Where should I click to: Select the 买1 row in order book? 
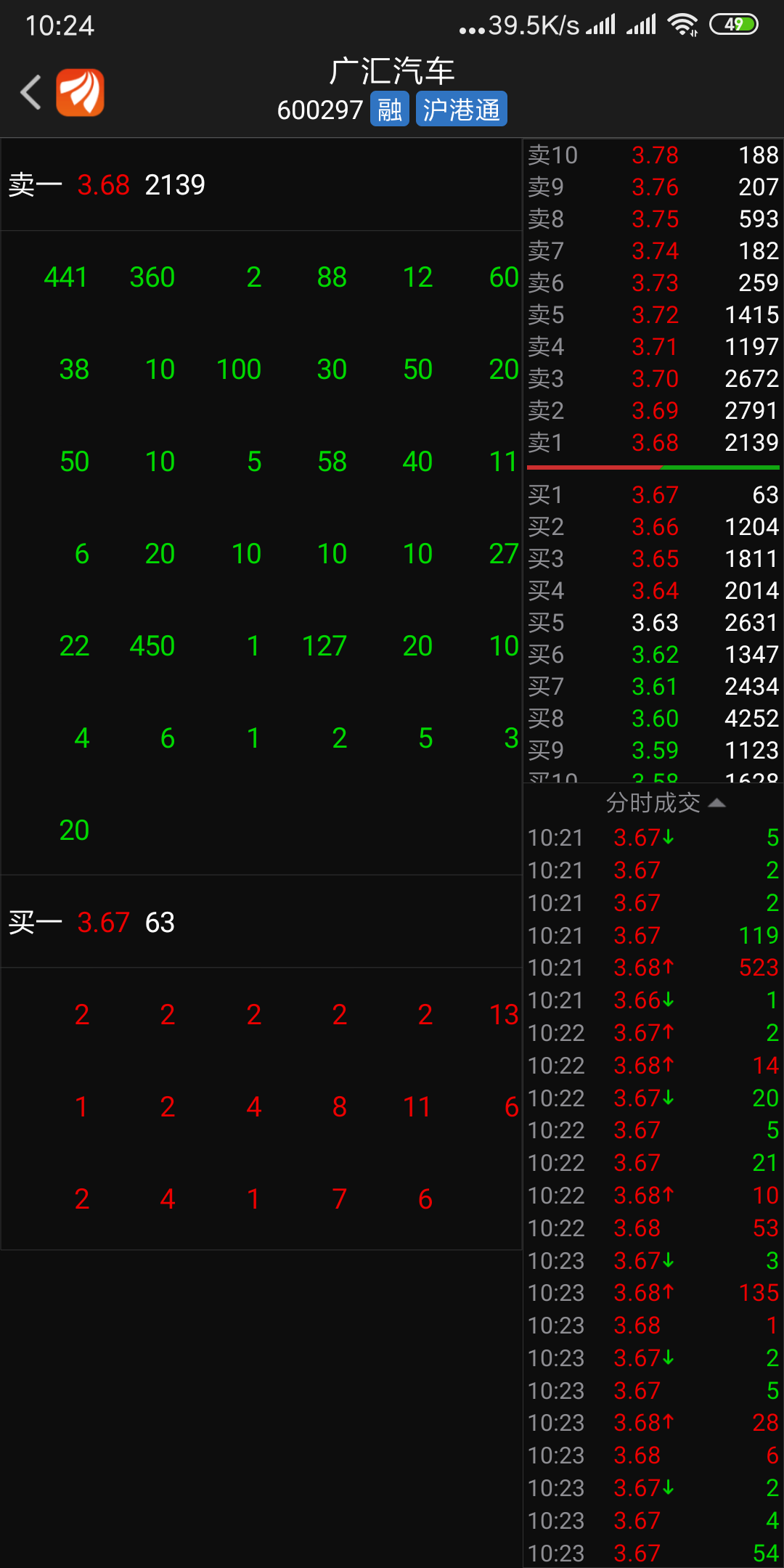click(653, 495)
